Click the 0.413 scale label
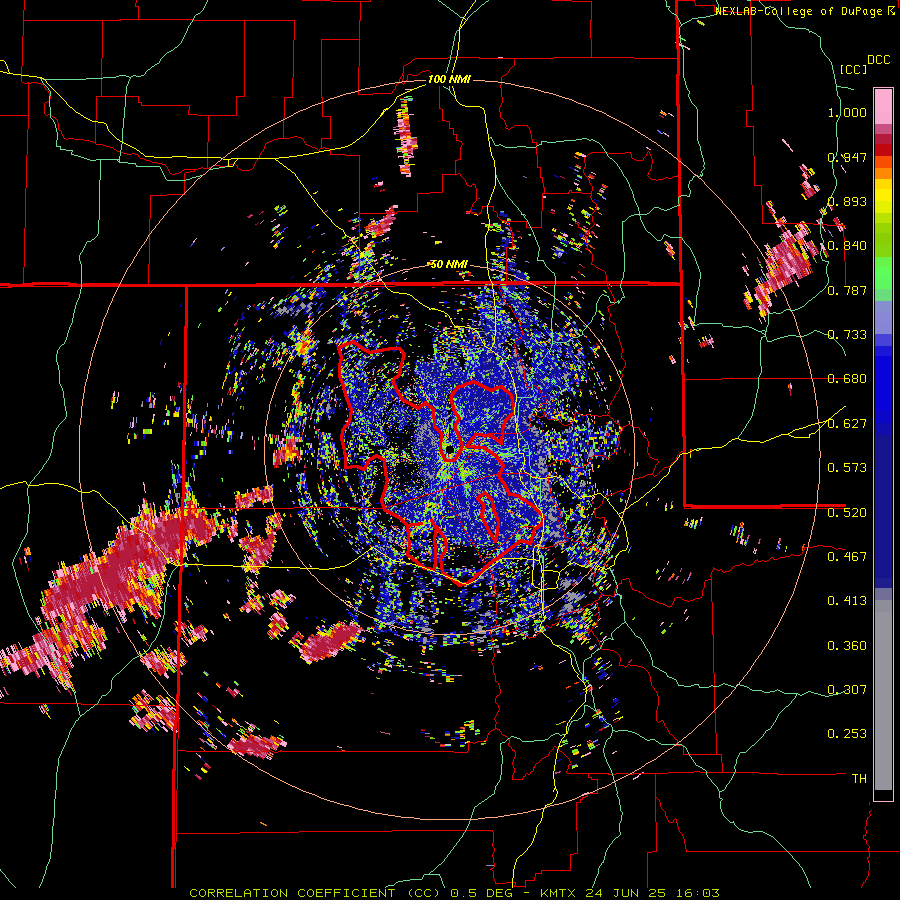Image resolution: width=900 pixels, height=900 pixels. point(847,601)
